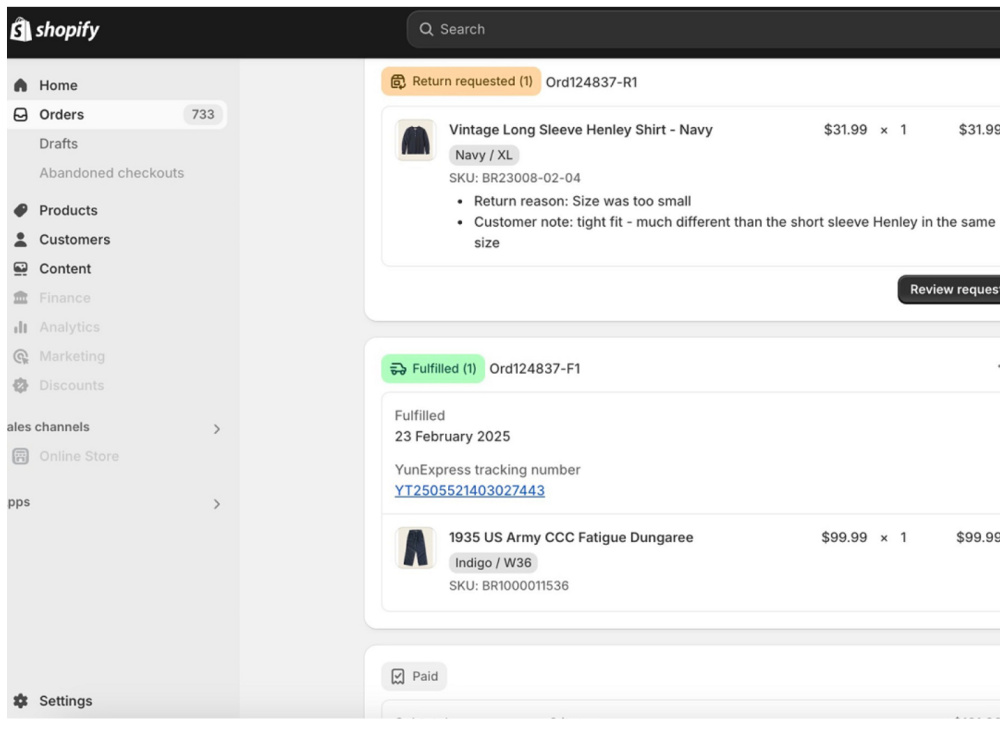The height and width of the screenshot is (750, 1000).
Task: Open YunExpress tracking link YT2505521403027443
Action: click(x=469, y=490)
